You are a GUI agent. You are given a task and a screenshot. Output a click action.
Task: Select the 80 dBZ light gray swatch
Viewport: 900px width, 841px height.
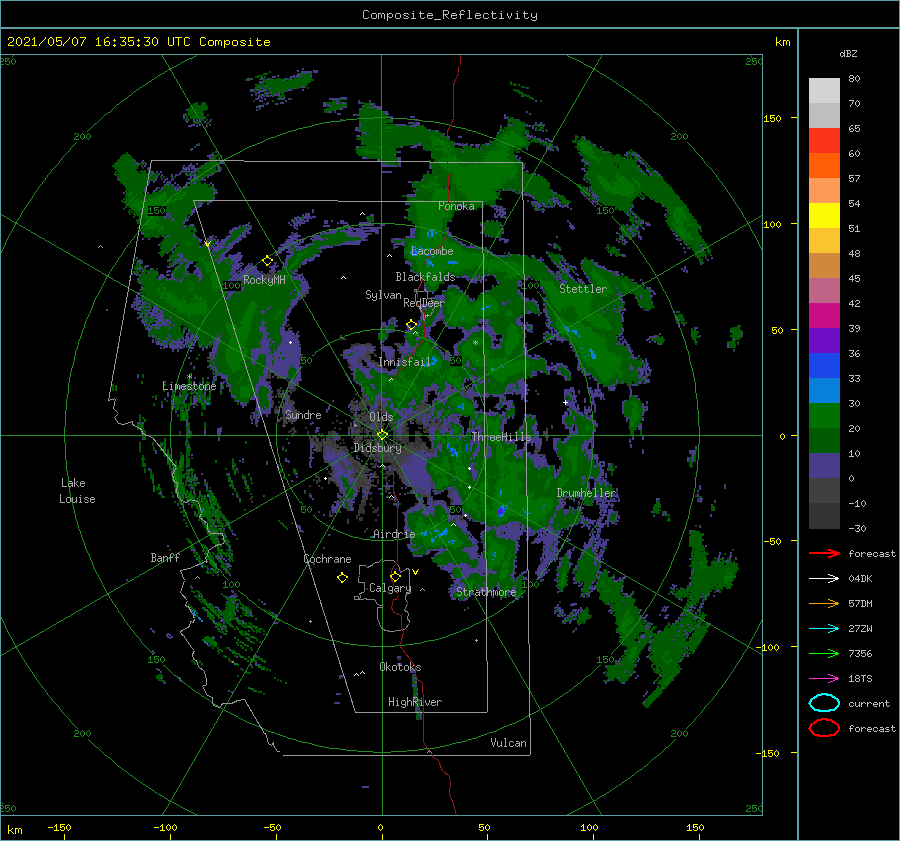(824, 91)
